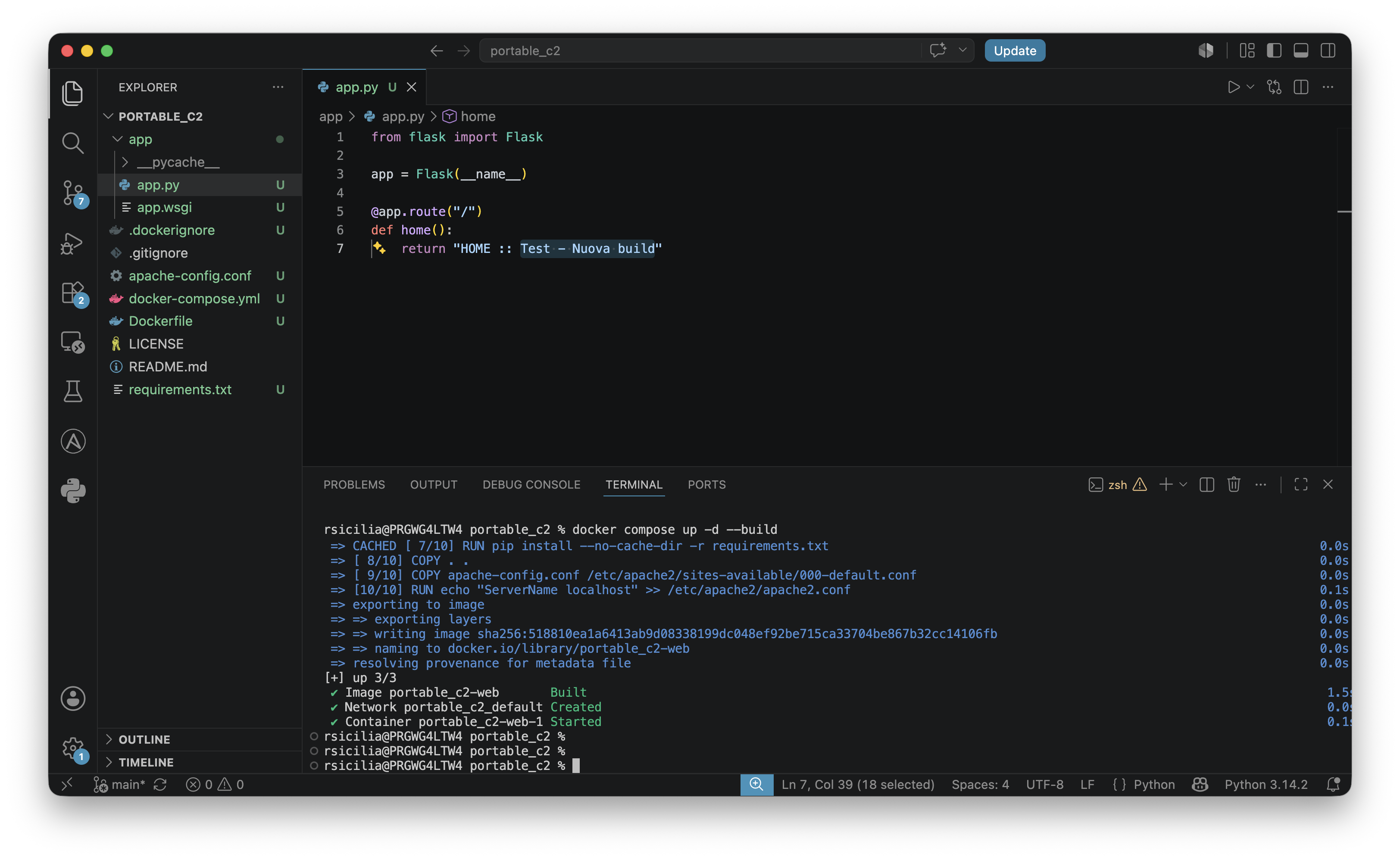This screenshot has height=860, width=1400.
Task: Click the zoom magnifier status bar icon
Action: 756,784
